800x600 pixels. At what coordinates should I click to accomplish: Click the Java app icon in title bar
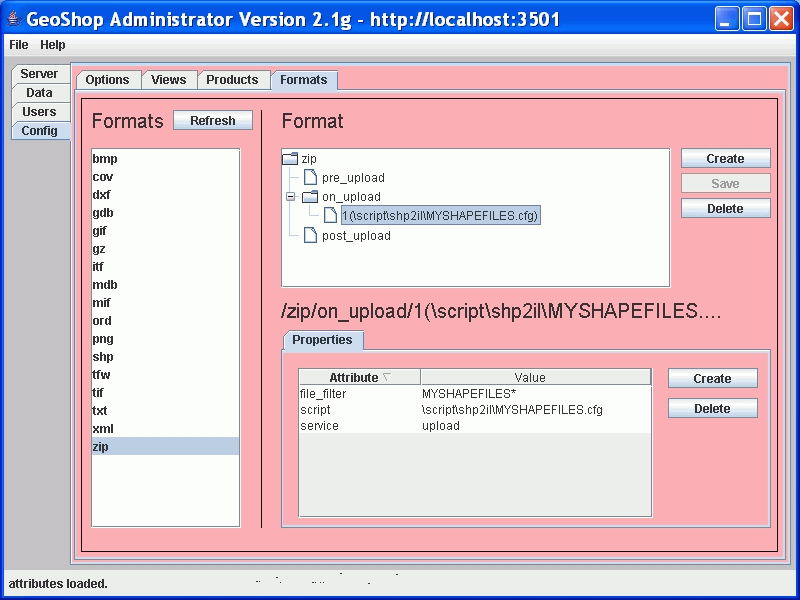(x=13, y=19)
